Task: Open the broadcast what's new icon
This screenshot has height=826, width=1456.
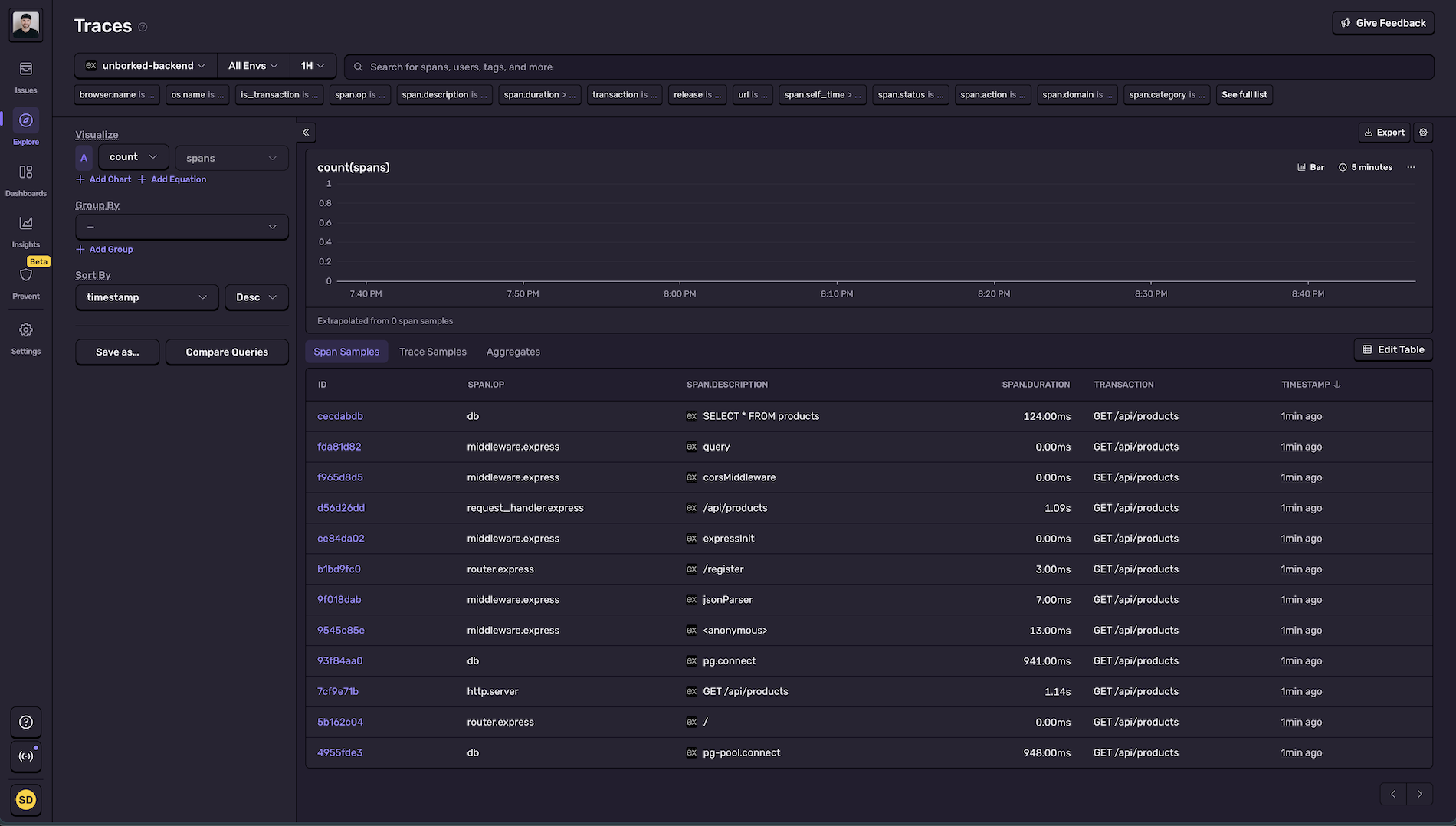Action: (x=26, y=756)
